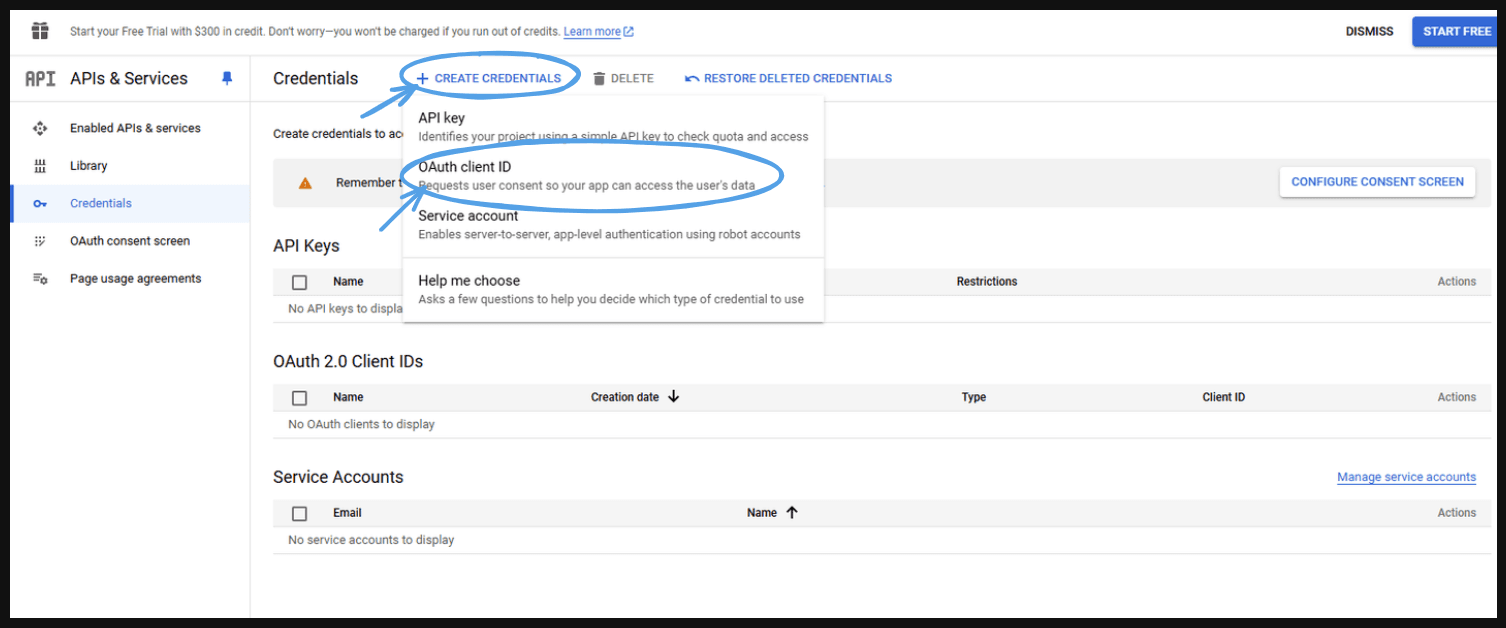
Task: Choose Service account option
Action: pos(613,224)
